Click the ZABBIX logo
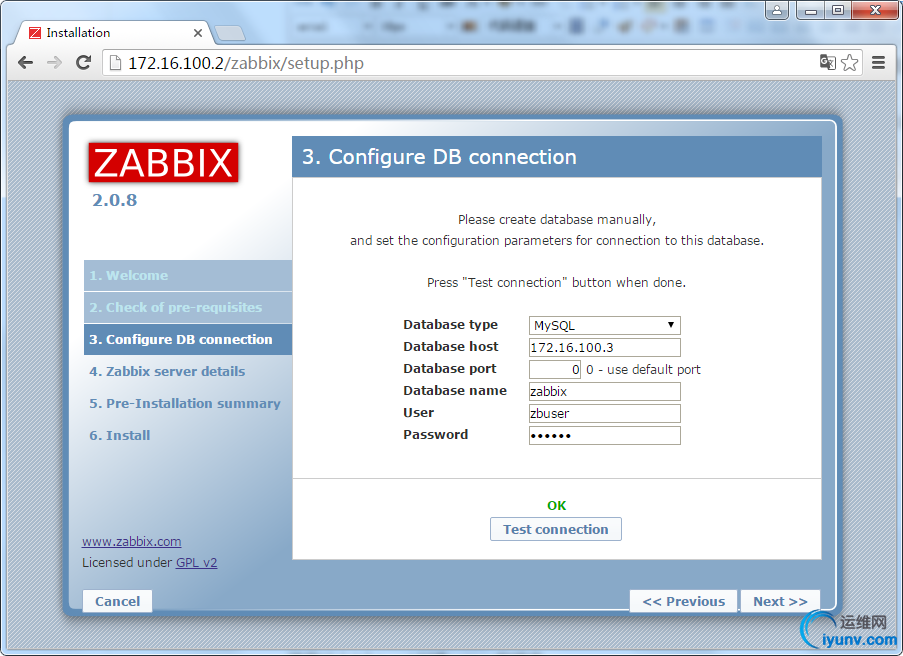The image size is (903, 656). [164, 162]
